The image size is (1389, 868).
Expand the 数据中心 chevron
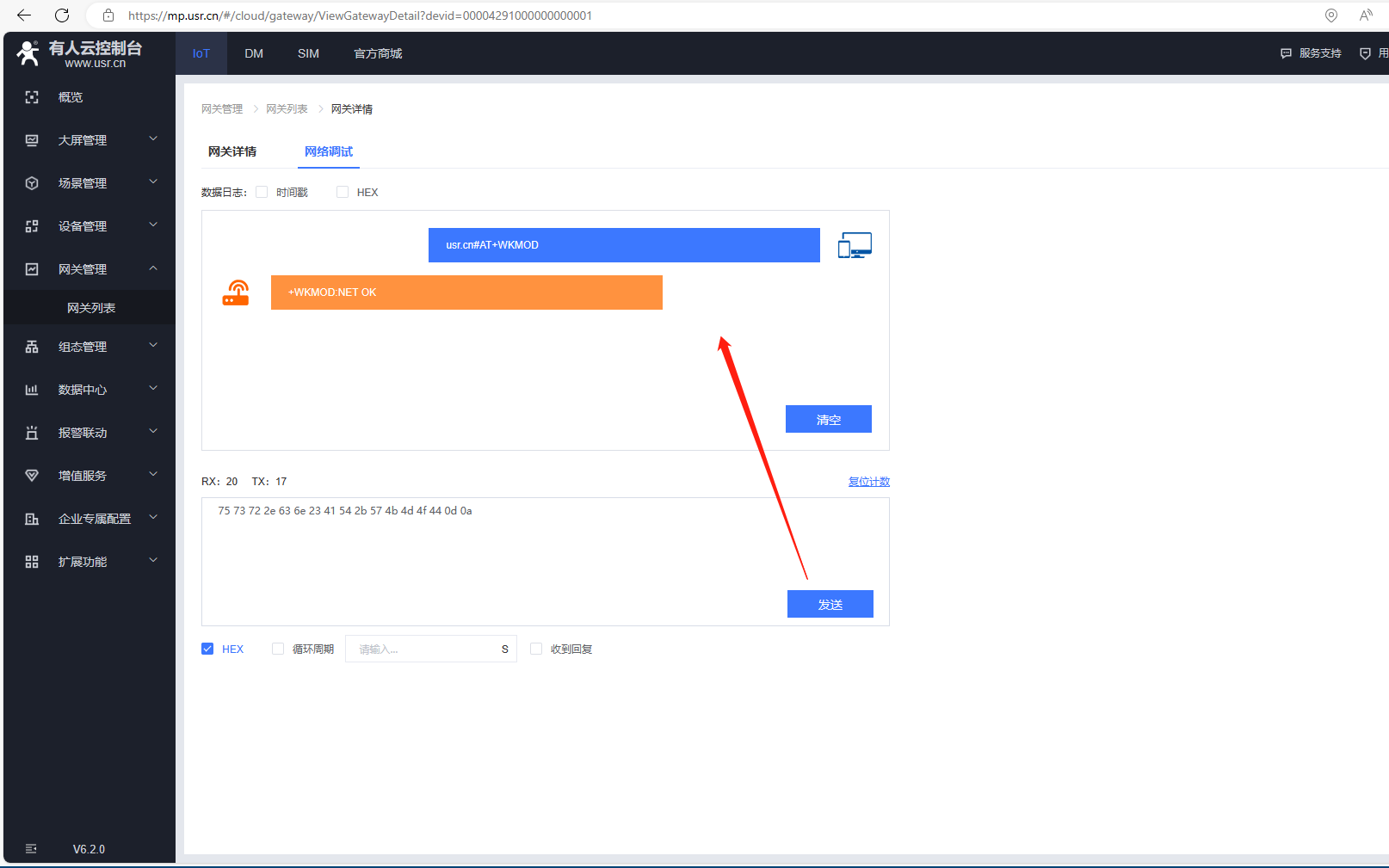click(x=153, y=388)
